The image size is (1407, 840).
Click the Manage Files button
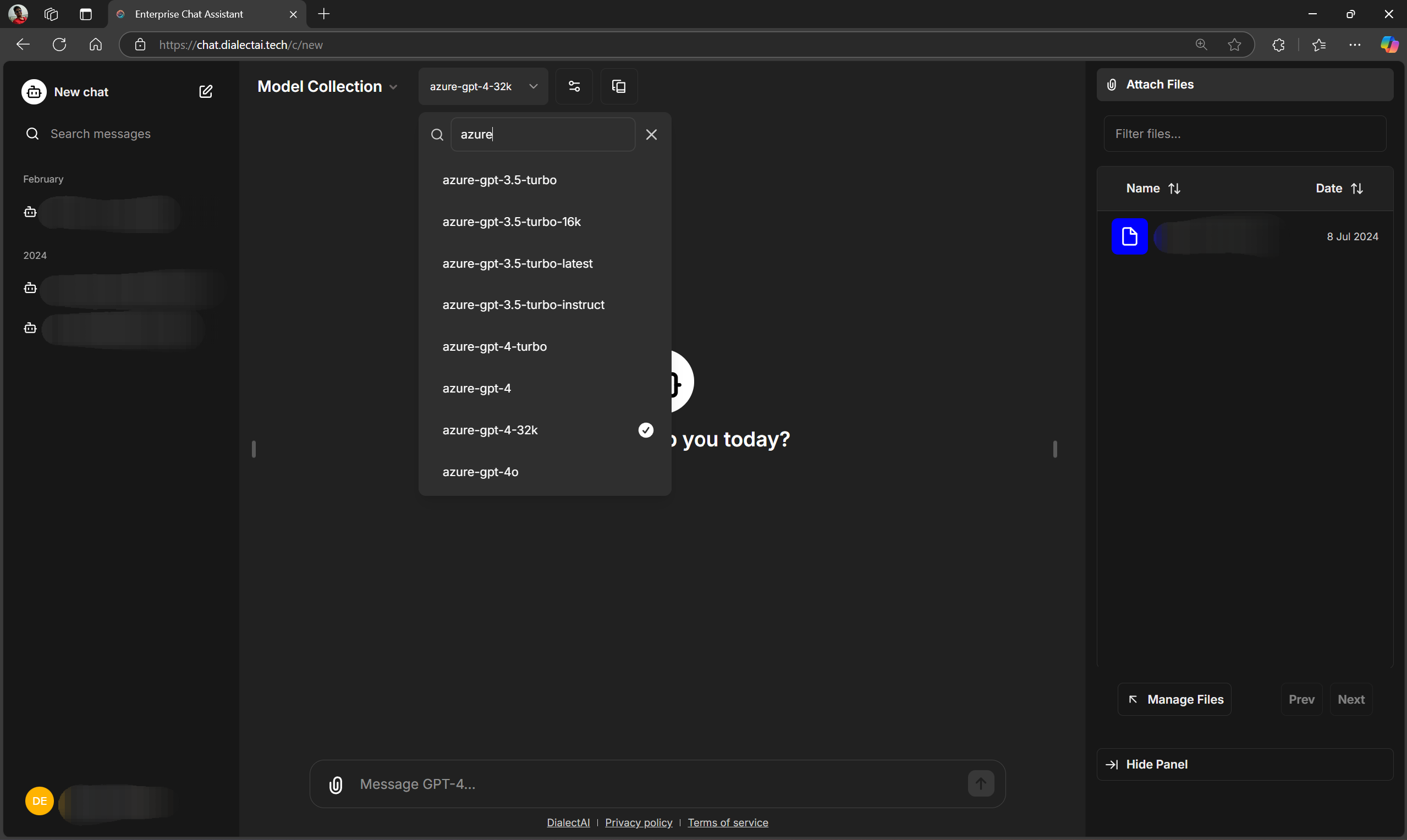coord(1174,700)
